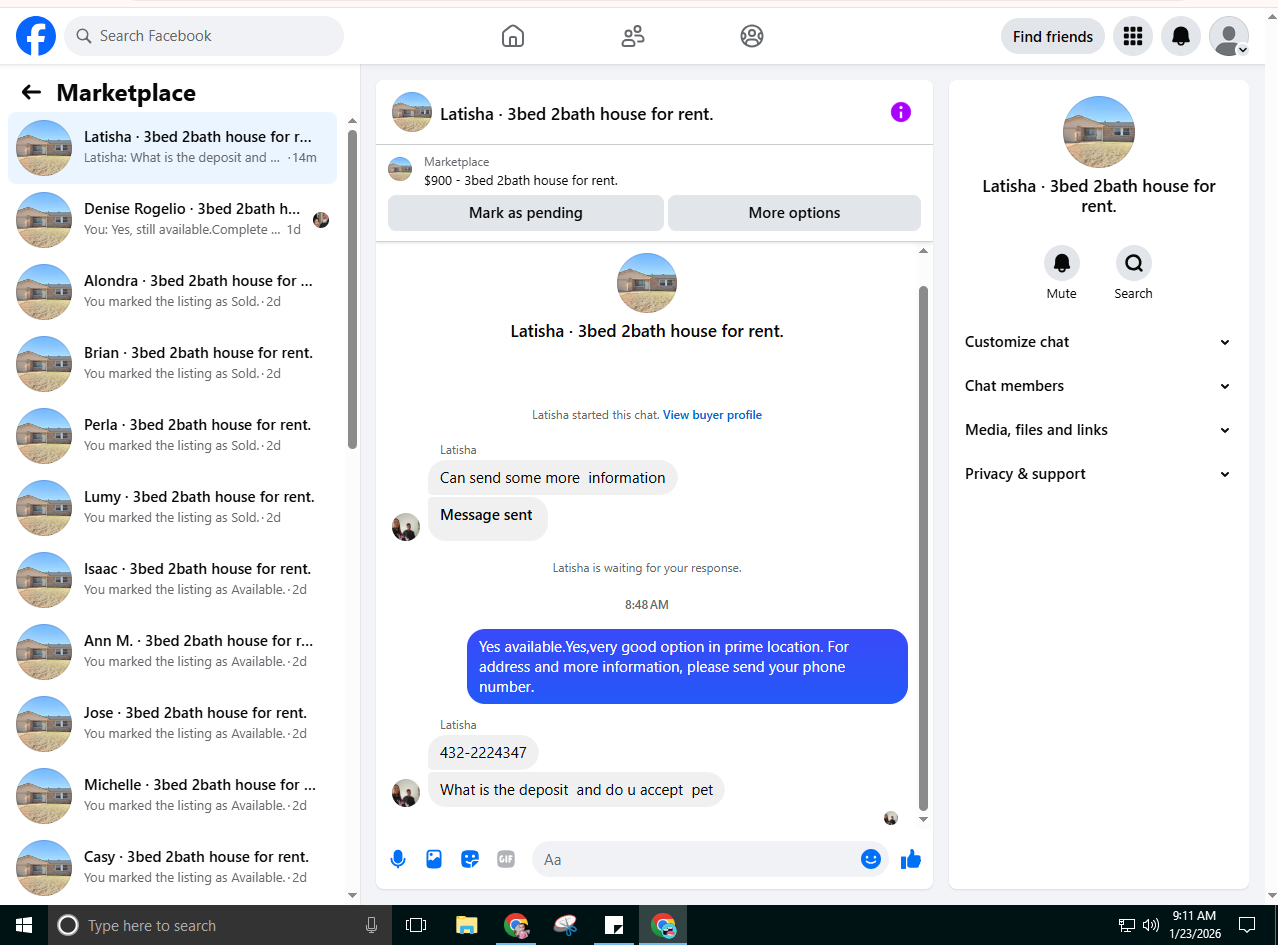Open the account profile menu avatar
Screen dimensions: 1278x945
(1229, 36)
